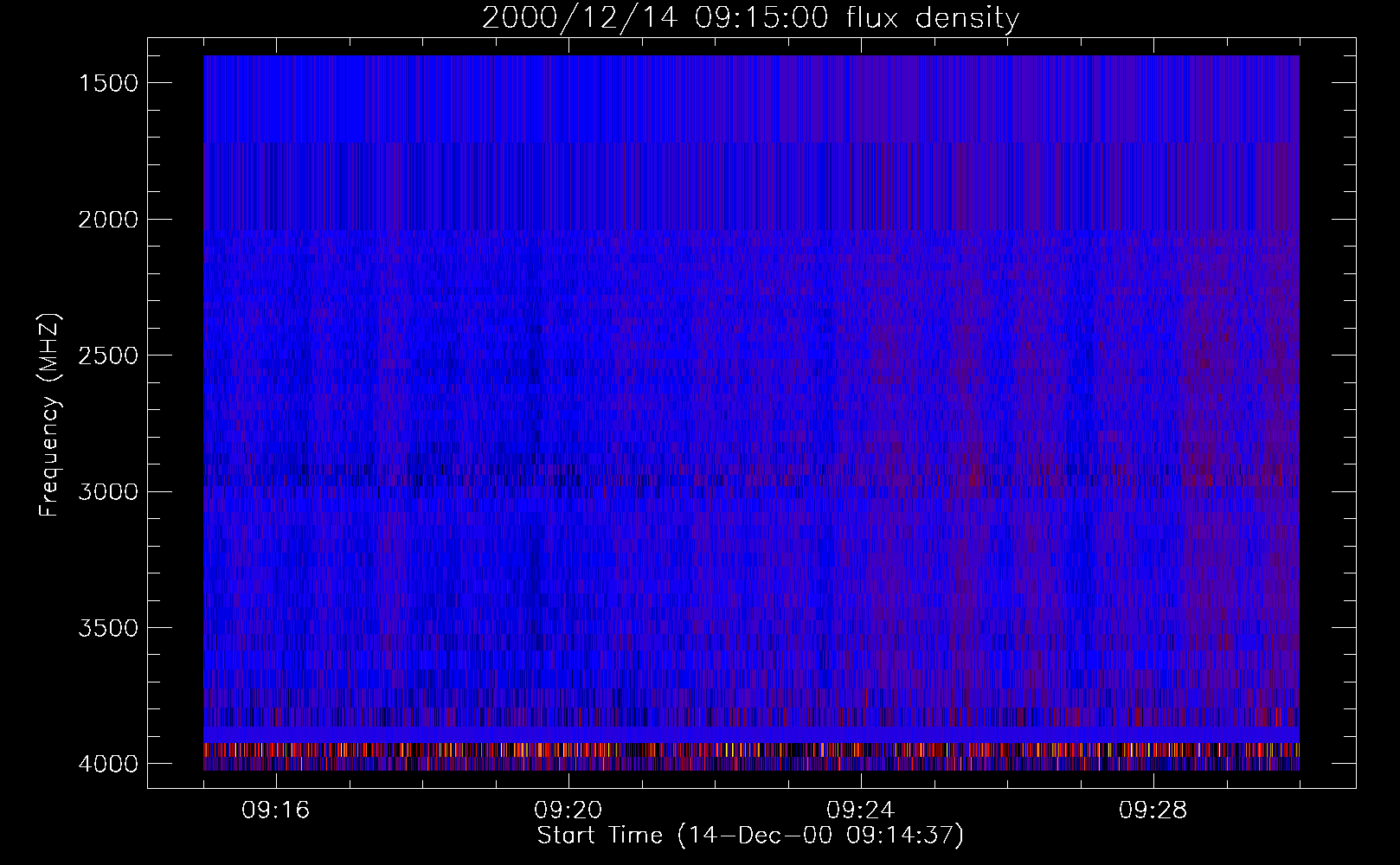This screenshot has height=865, width=1400.
Task: Click the 09:20 time tick label
Action: (568, 811)
